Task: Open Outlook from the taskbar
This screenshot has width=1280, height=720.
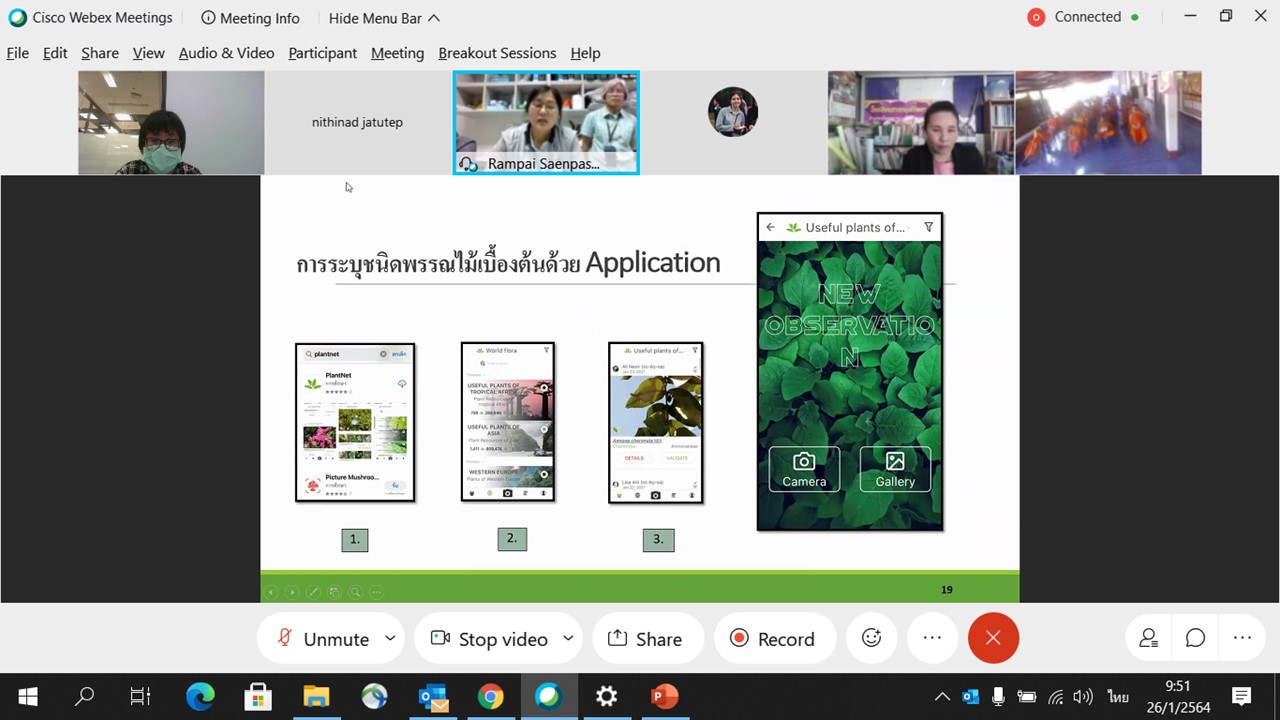Action: click(x=432, y=696)
